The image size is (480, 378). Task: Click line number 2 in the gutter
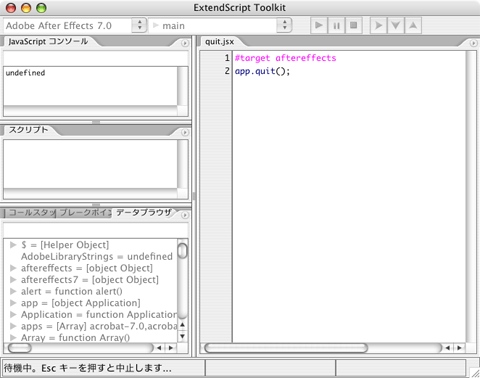tap(227, 71)
